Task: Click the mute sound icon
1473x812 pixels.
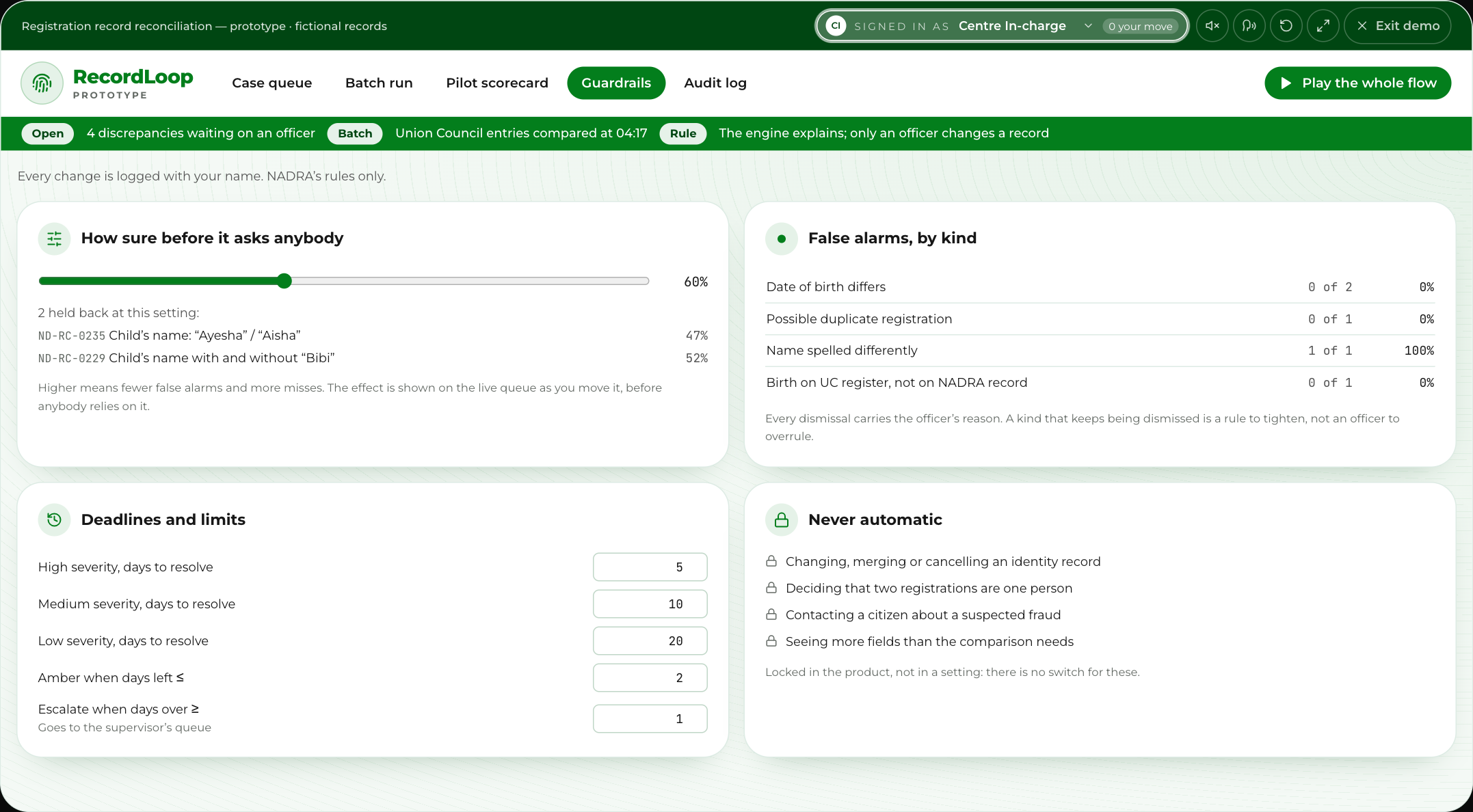Action: pyautogui.click(x=1212, y=26)
